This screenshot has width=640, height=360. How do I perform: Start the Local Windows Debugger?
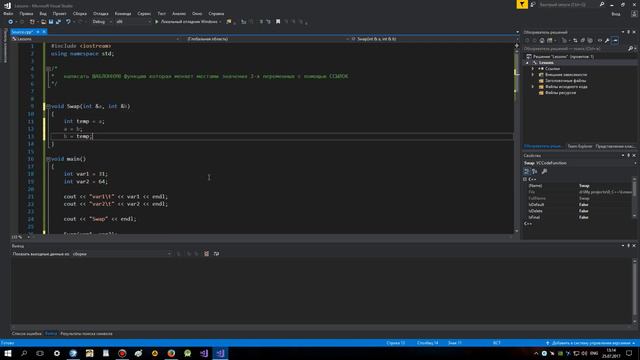188,22
